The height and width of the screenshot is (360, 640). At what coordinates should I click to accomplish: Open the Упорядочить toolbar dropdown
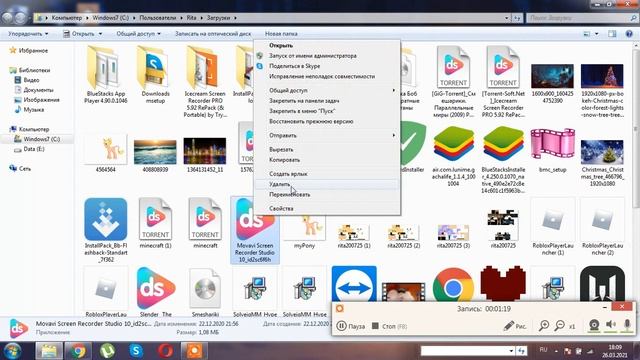click(x=28, y=34)
